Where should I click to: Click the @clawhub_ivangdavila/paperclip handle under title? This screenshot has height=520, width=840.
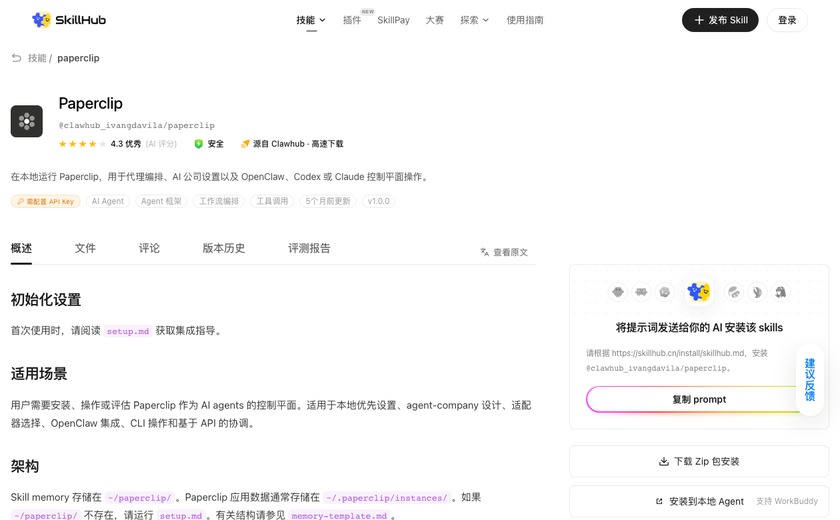click(x=137, y=125)
